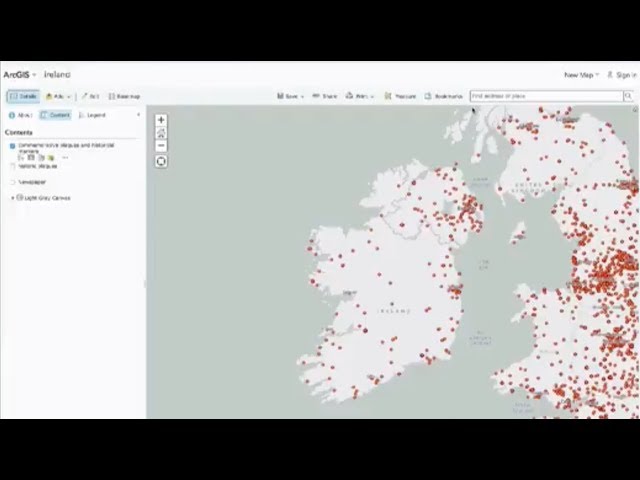
Task: Open the Edit tool
Action: click(90, 96)
